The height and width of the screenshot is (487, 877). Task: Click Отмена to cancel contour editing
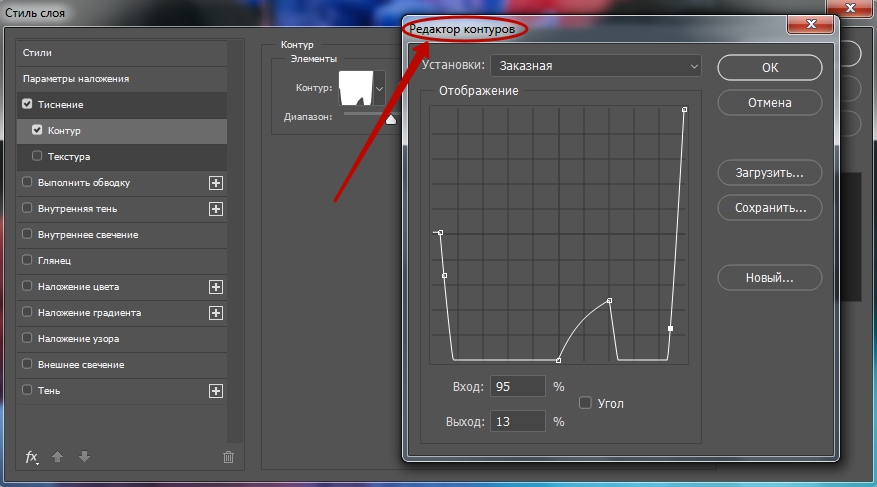coord(770,103)
